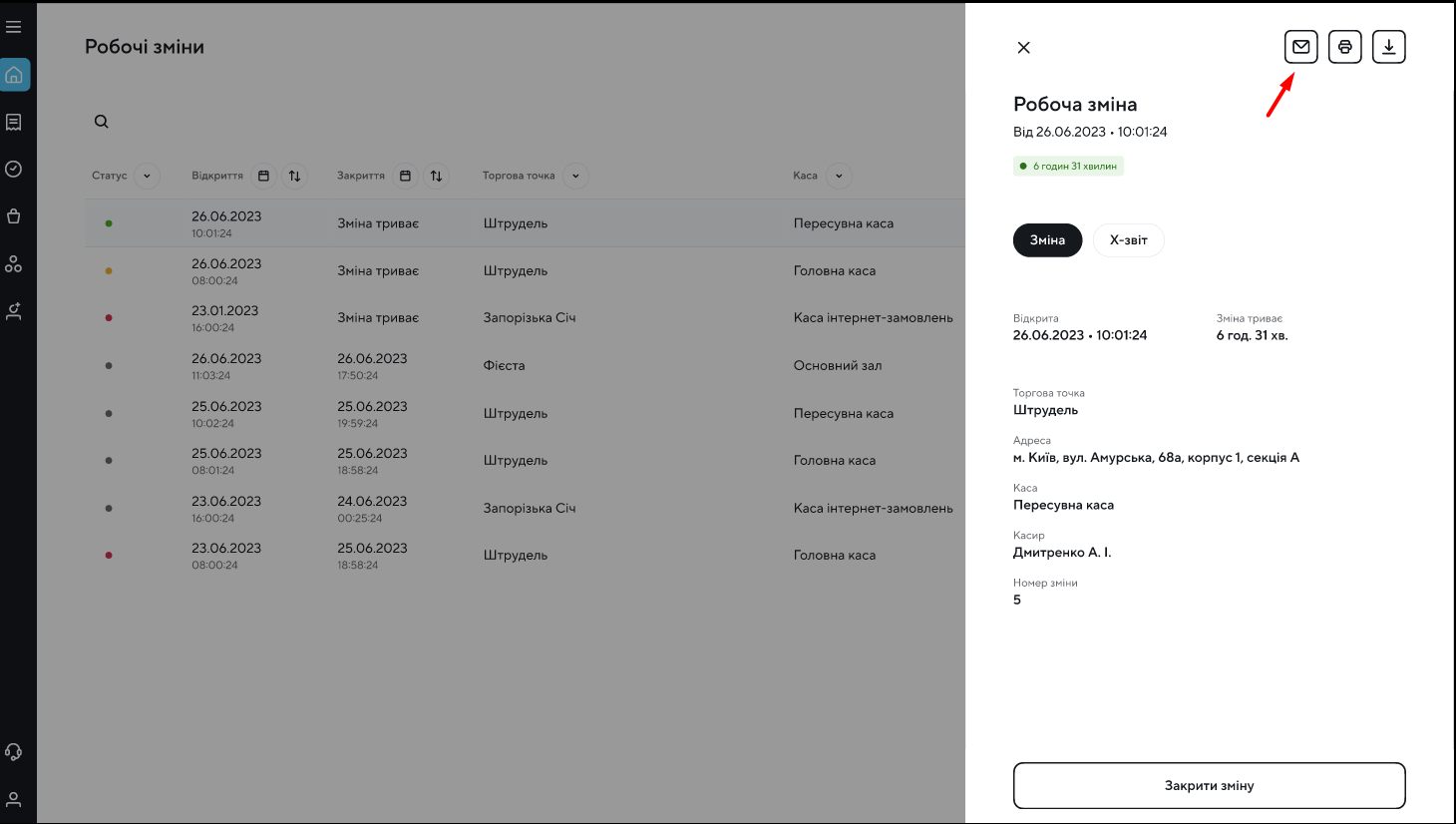Open support headset icon in sidebar
Image resolution: width=1456 pixels, height=824 pixels.
pyautogui.click(x=14, y=752)
